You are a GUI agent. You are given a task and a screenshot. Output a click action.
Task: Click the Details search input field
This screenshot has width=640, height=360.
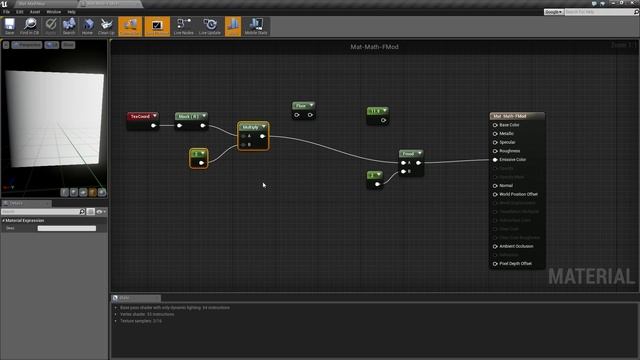pos(40,211)
